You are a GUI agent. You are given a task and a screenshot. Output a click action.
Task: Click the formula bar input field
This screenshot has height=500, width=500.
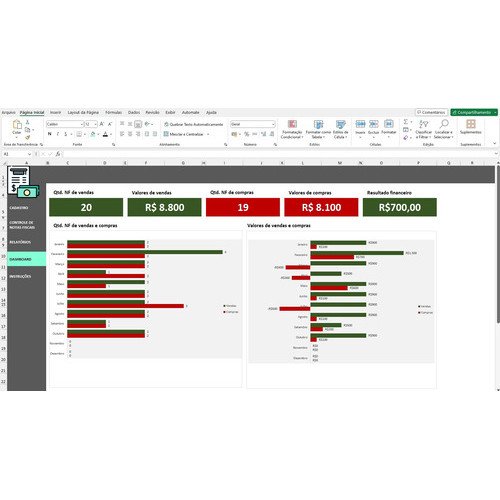pos(280,154)
